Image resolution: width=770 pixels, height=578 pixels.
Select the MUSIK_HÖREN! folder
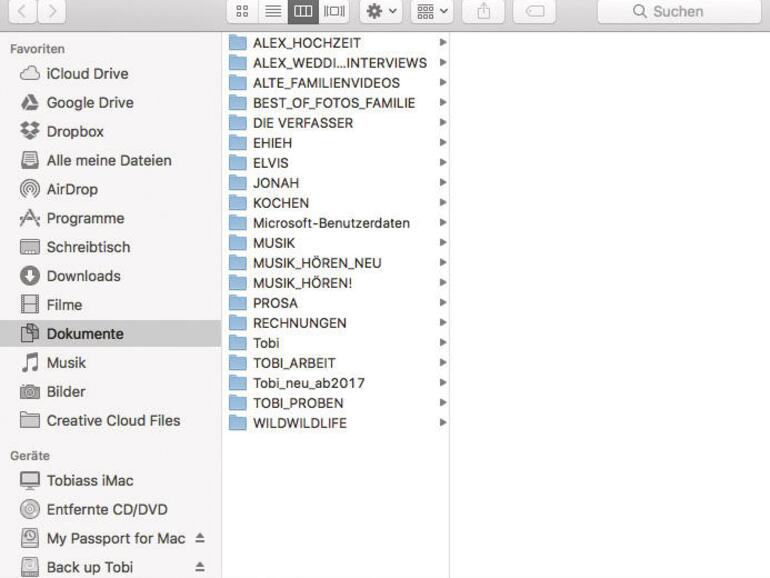click(x=336, y=283)
